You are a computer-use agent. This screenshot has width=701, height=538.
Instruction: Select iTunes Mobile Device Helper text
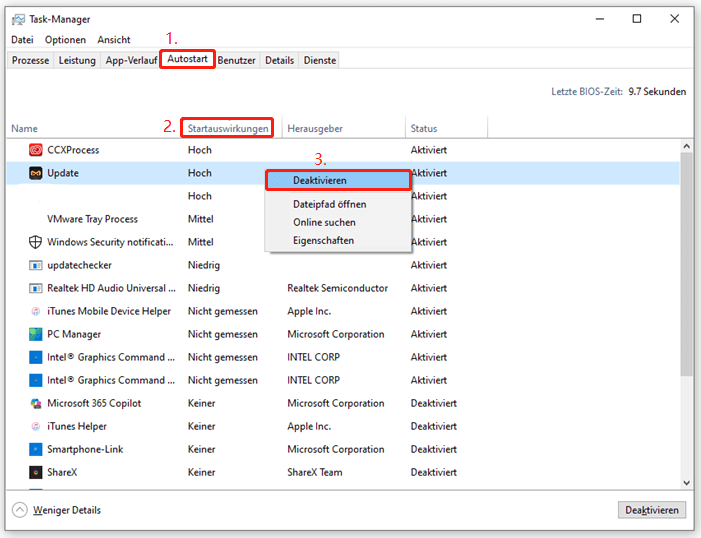[x=109, y=311]
